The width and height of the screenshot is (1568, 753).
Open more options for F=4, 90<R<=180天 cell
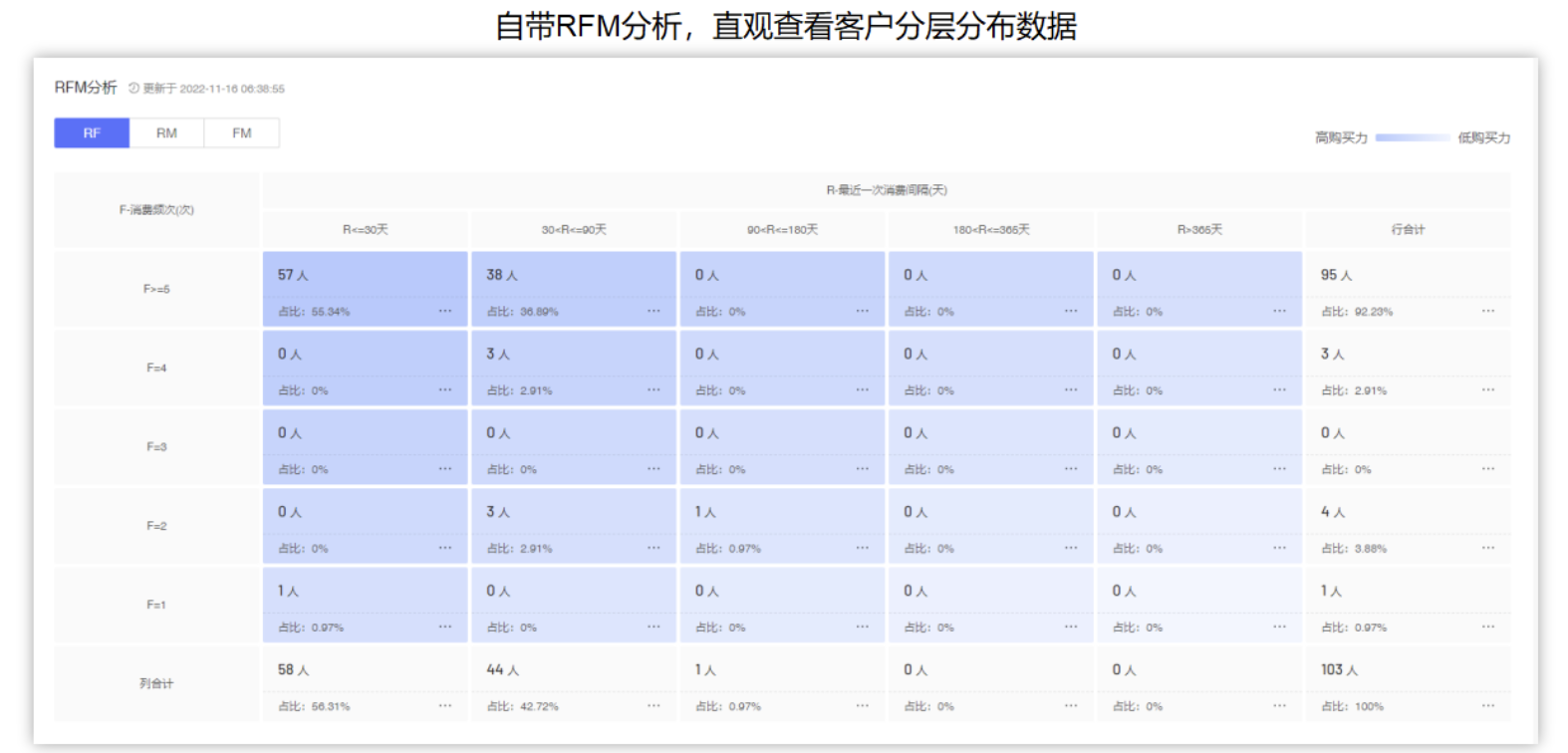click(x=863, y=389)
